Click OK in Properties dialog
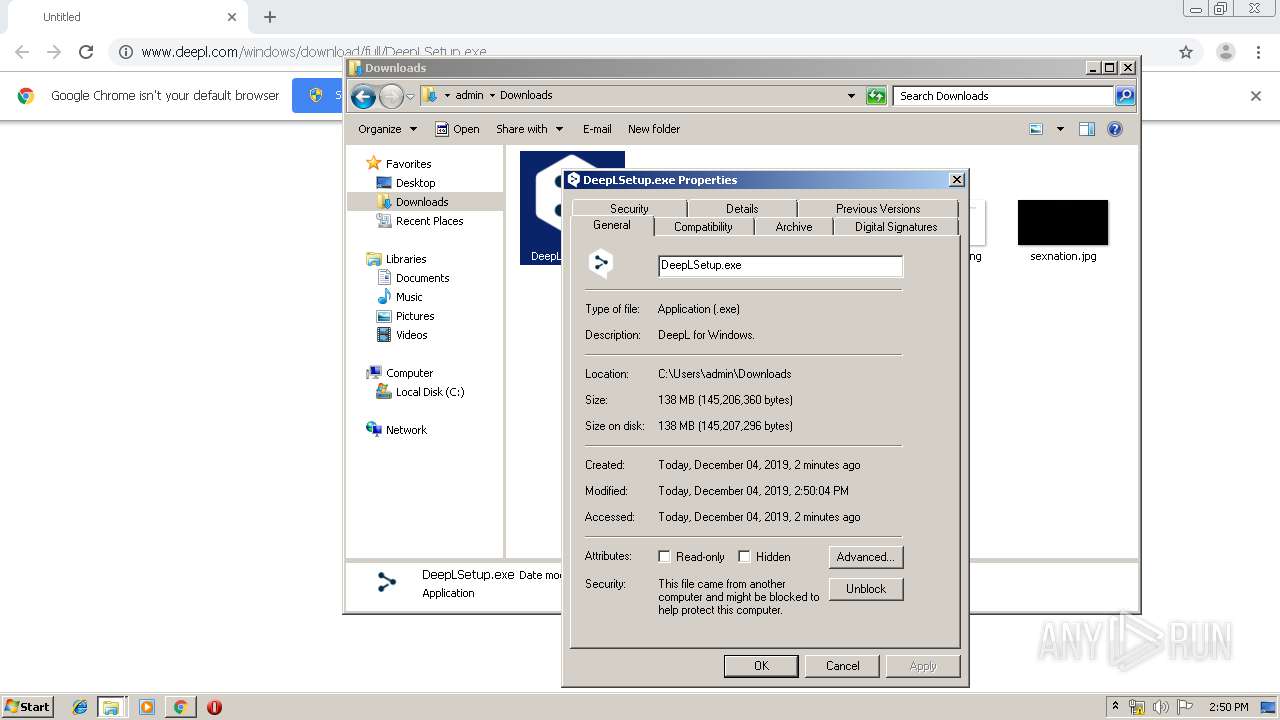 tap(761, 666)
